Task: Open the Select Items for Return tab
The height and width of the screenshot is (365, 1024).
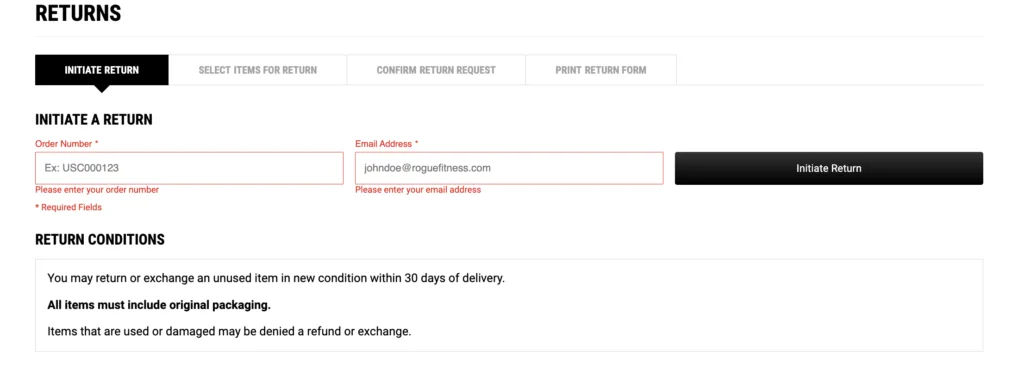Action: tap(257, 70)
